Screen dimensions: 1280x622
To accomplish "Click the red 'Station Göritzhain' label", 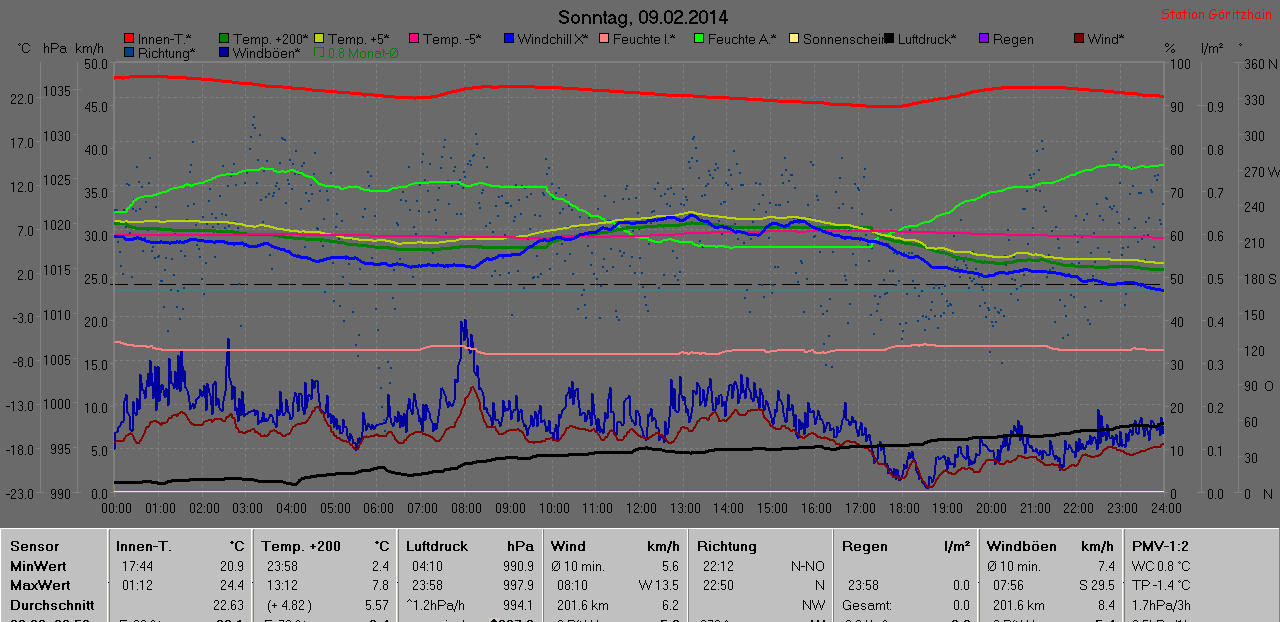I will point(1216,15).
